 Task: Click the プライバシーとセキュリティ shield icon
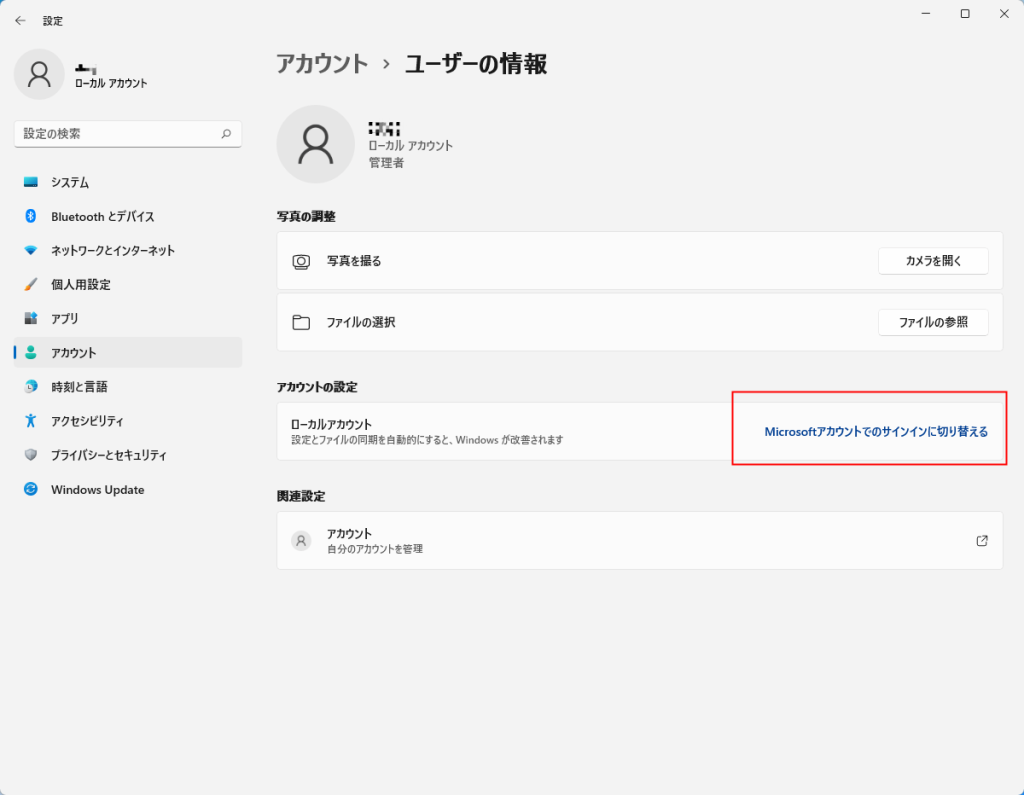[x=31, y=455]
